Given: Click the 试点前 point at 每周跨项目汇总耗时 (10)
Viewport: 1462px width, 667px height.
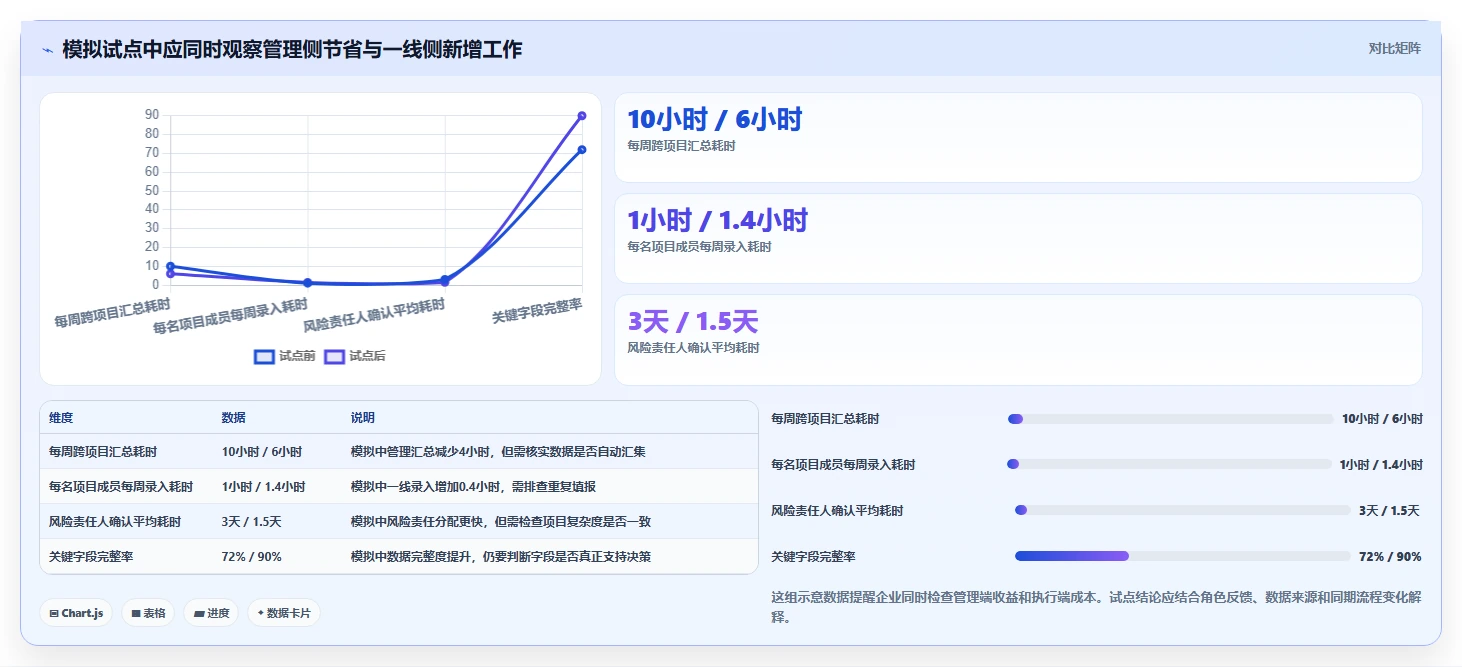Looking at the screenshot, I should coord(171,266).
